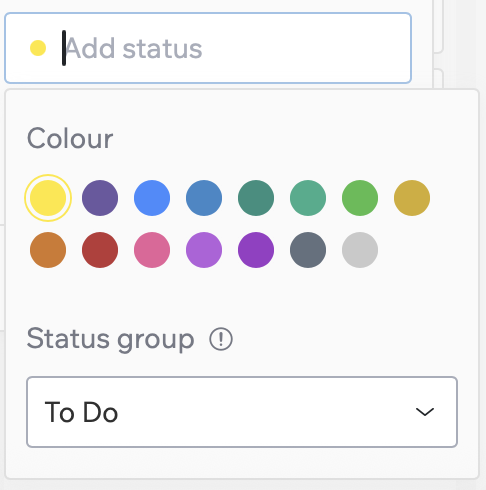This screenshot has width=486, height=490.
Task: Click the Add status input field
Action: (x=208, y=48)
